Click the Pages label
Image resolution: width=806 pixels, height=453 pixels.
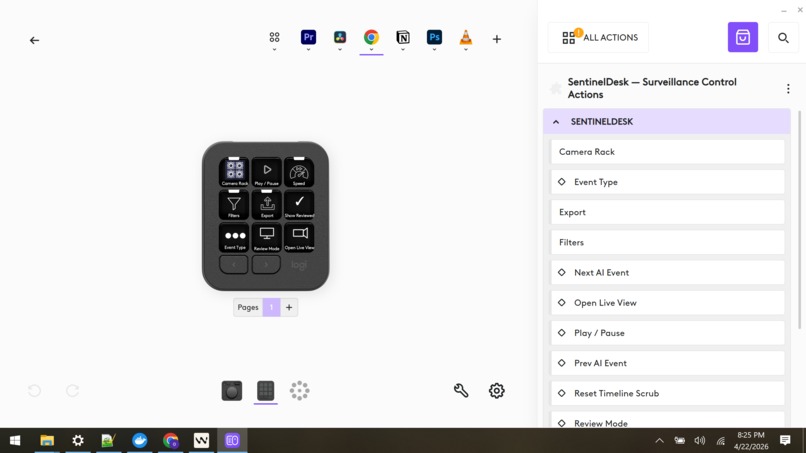pyautogui.click(x=248, y=307)
